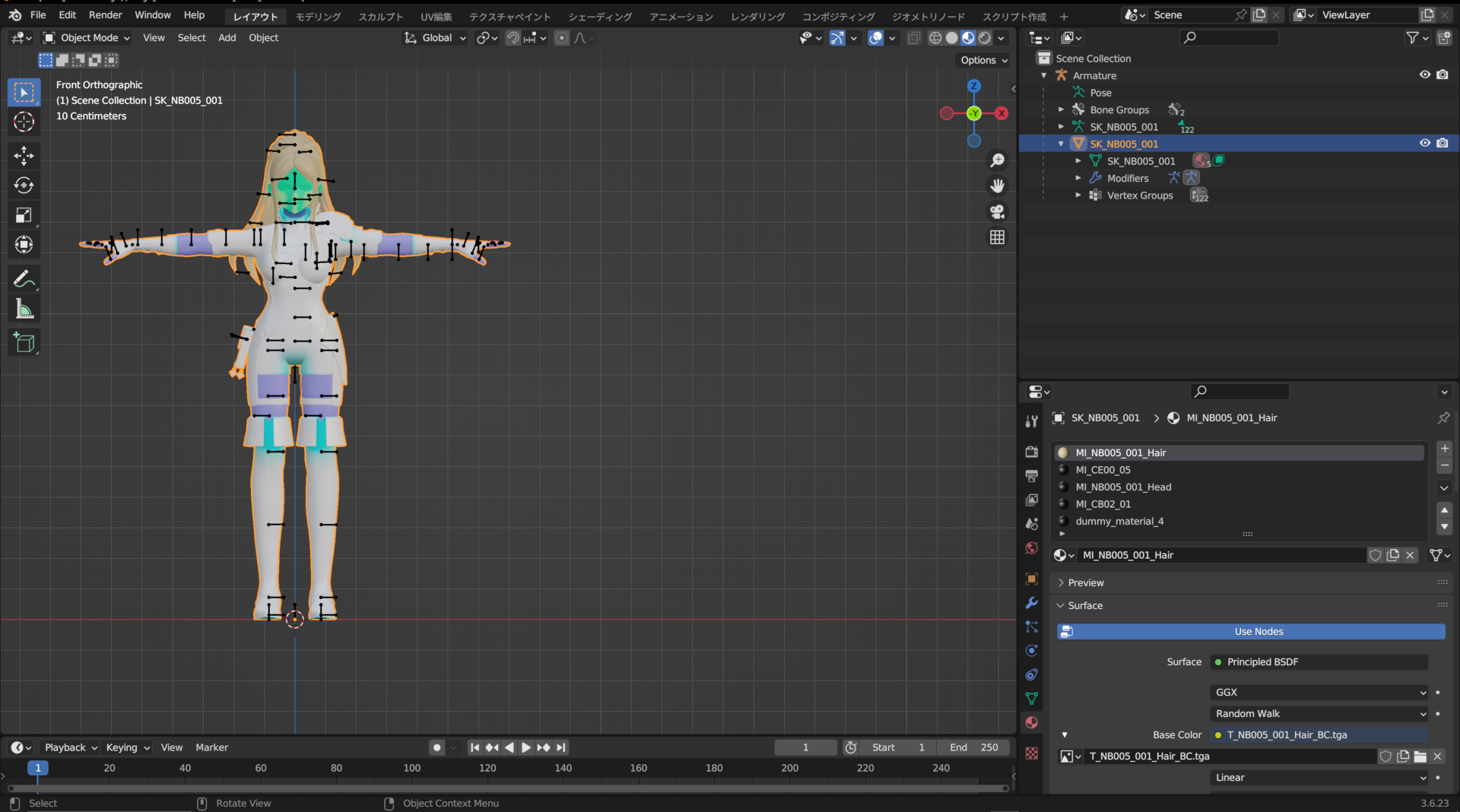This screenshot has width=1460, height=812.
Task: Add a new material slot
Action: pyautogui.click(x=1445, y=449)
